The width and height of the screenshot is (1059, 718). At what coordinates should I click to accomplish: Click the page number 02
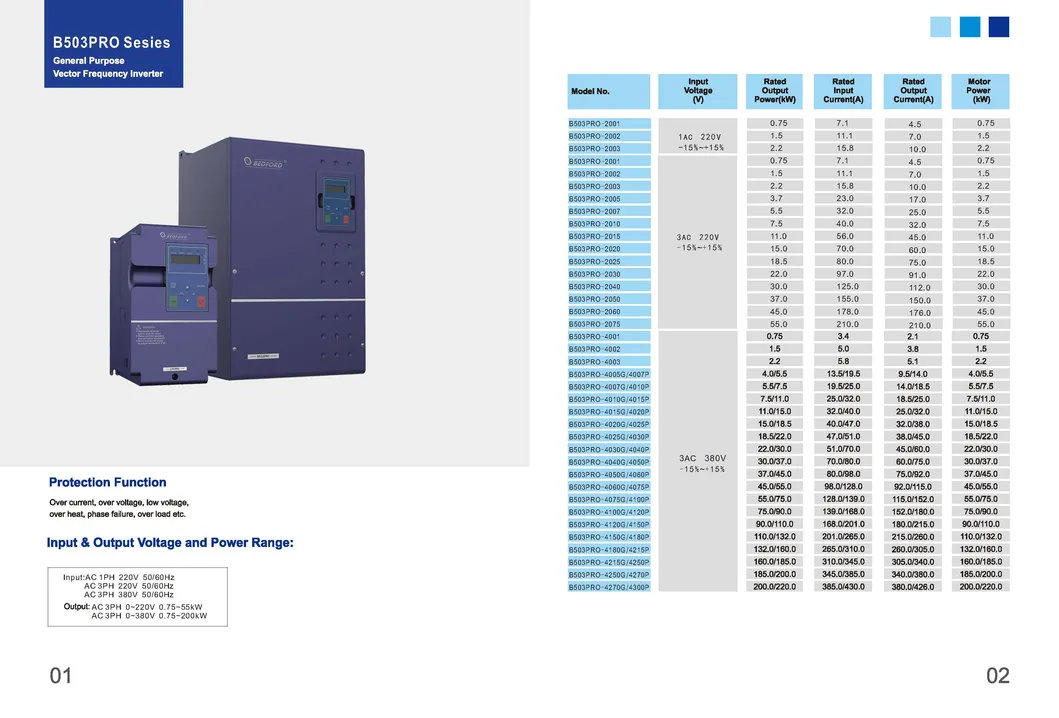pyautogui.click(x=997, y=676)
